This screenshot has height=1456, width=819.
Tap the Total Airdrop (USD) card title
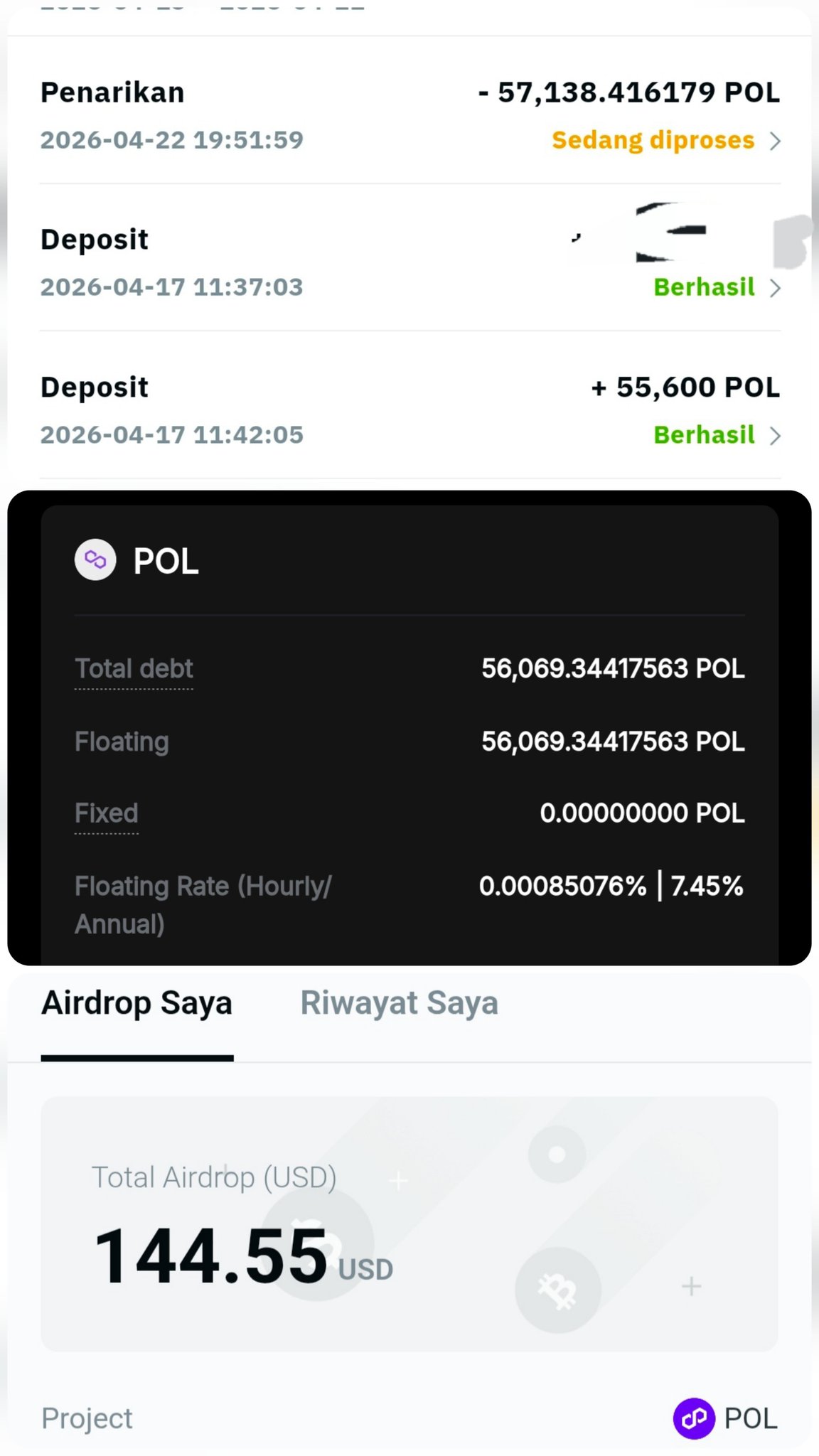[214, 1177]
